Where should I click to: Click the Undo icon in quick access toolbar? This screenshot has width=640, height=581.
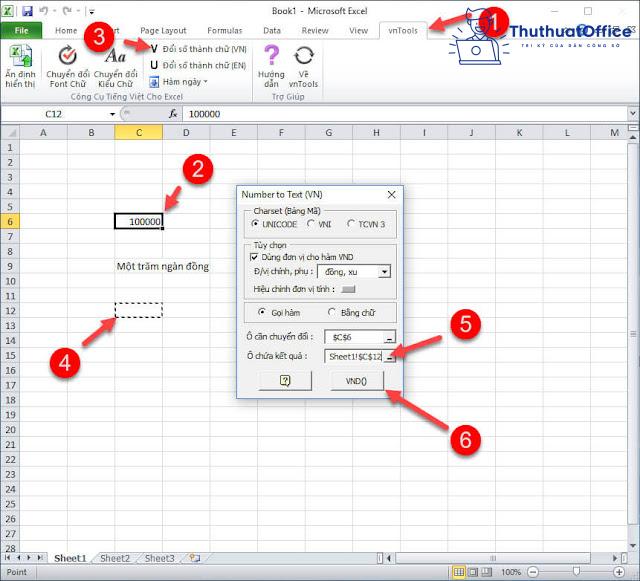(x=43, y=11)
